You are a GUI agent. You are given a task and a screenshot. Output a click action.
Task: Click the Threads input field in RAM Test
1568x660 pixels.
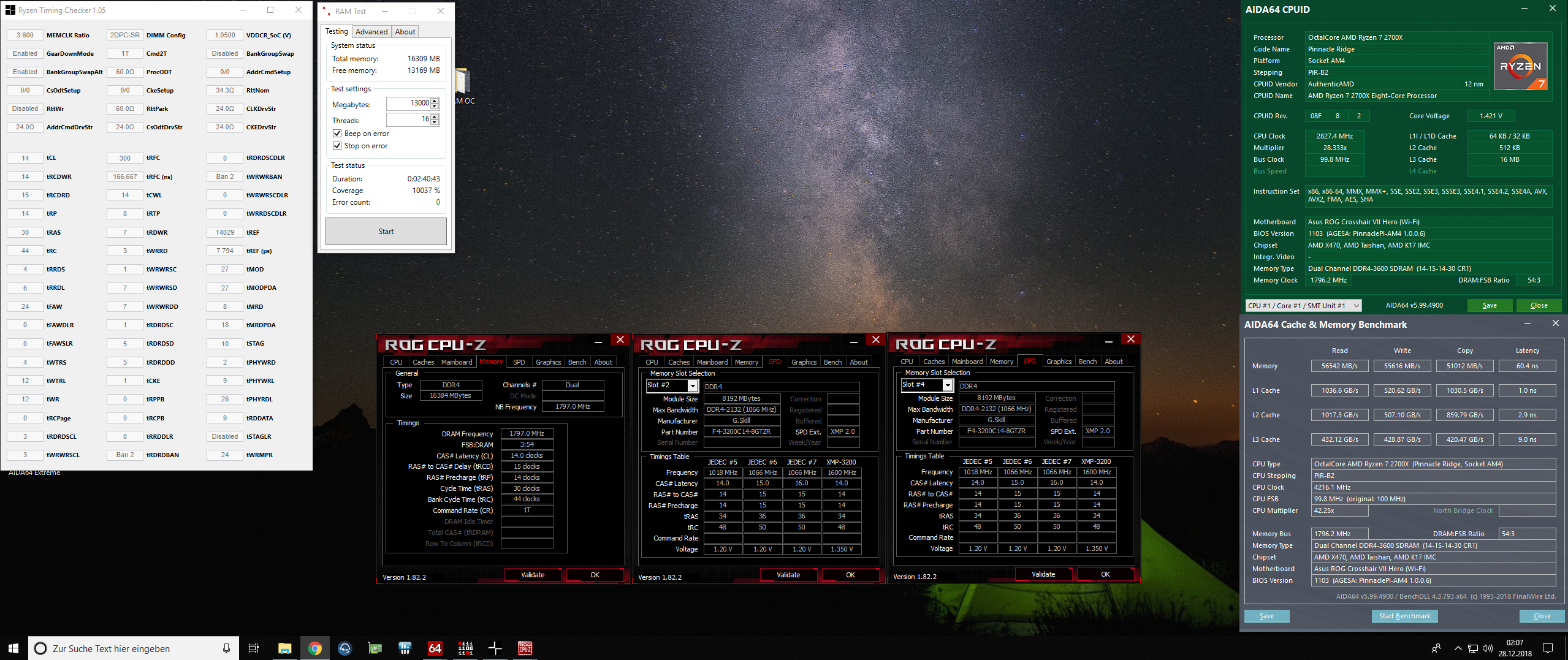pos(408,119)
